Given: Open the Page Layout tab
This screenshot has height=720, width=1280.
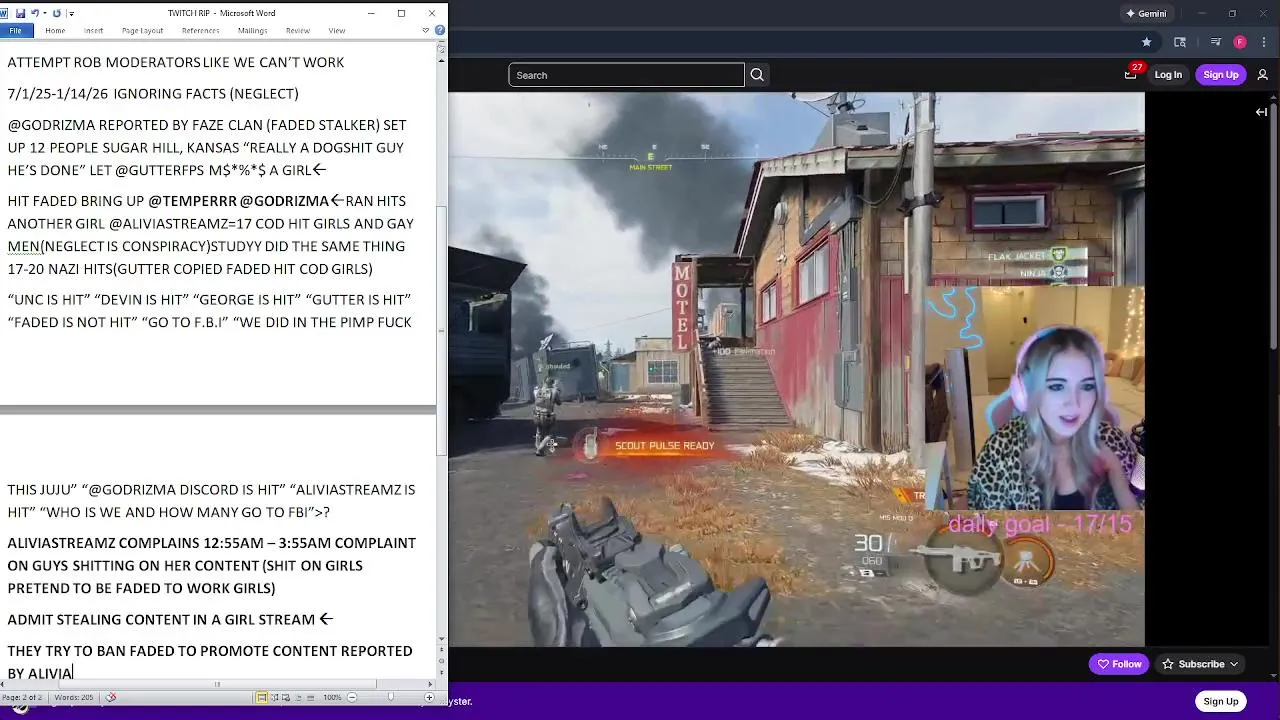Looking at the screenshot, I should (142, 31).
